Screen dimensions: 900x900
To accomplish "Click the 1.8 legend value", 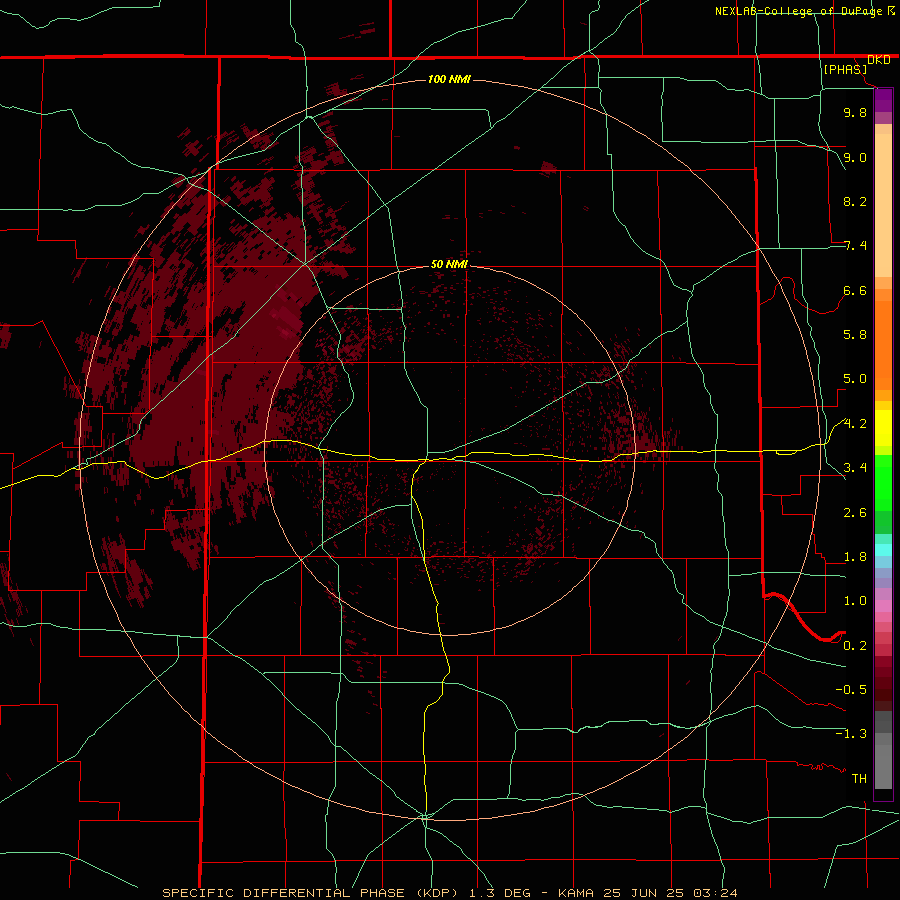I will [x=855, y=557].
